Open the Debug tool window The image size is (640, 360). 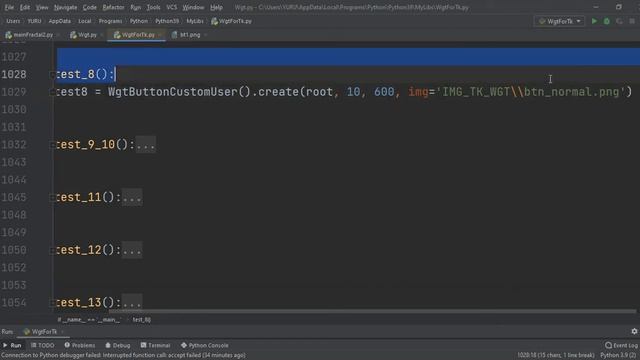pos(118,345)
